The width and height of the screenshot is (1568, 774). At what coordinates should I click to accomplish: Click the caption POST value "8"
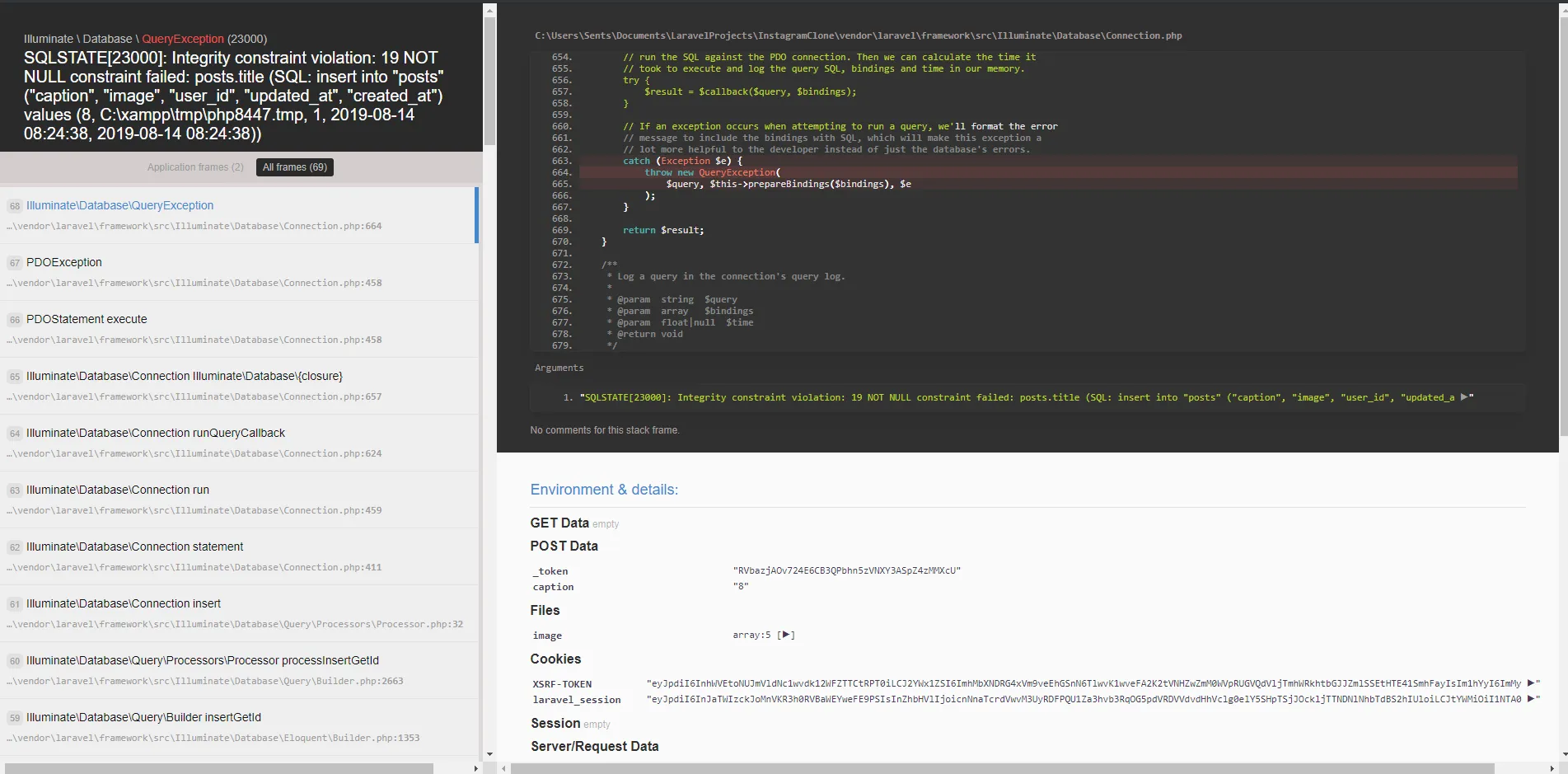741,586
